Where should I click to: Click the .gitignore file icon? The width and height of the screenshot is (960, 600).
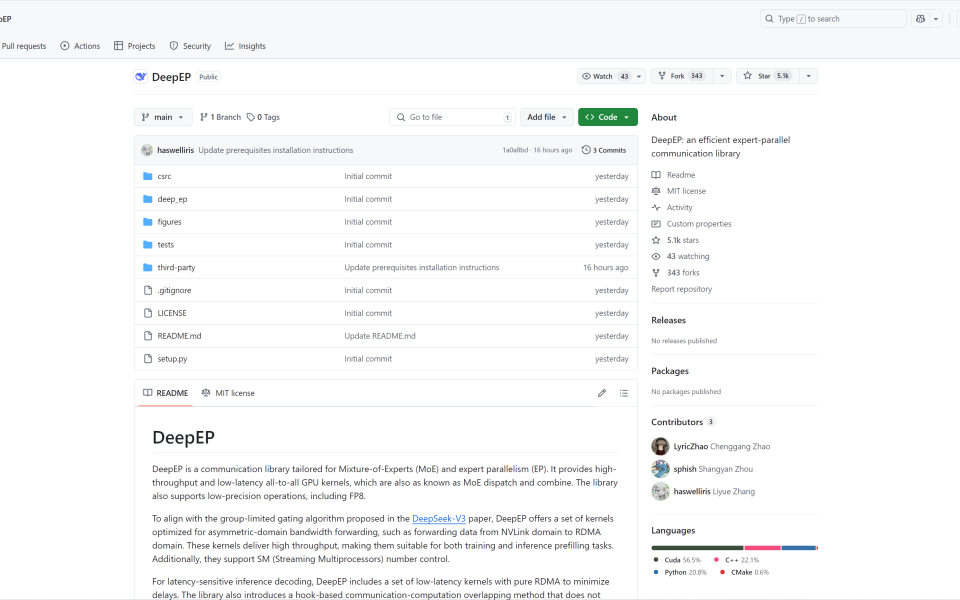pos(148,290)
